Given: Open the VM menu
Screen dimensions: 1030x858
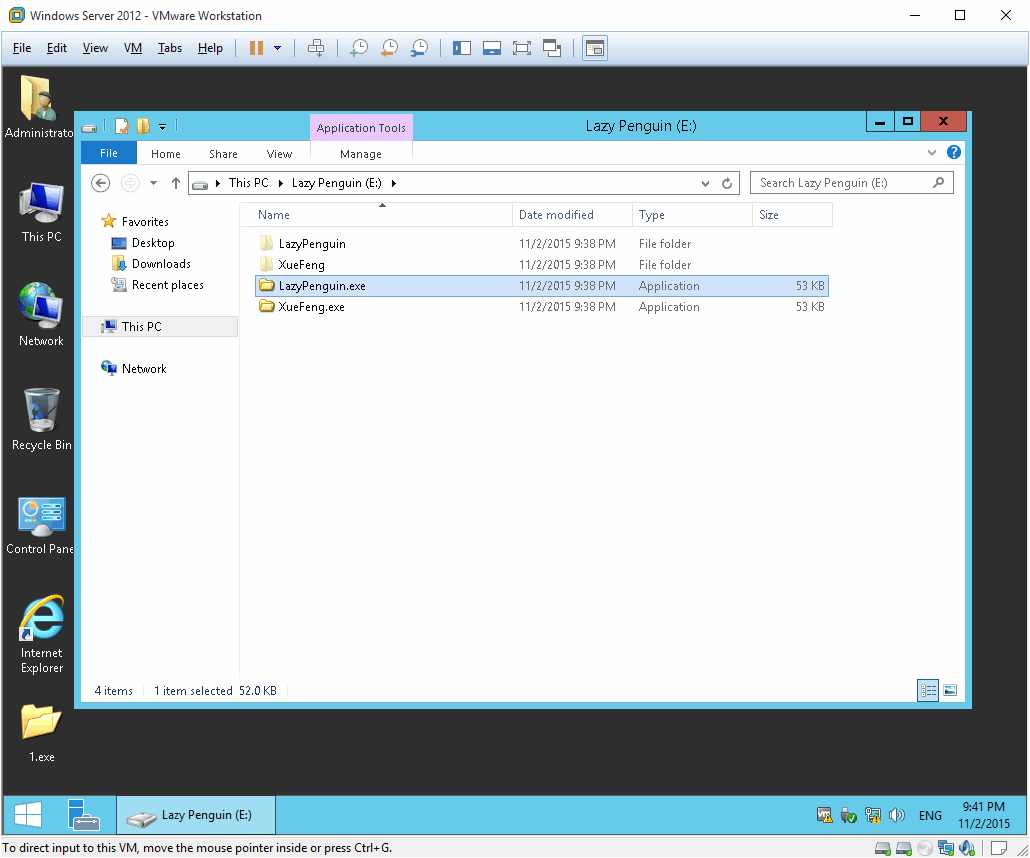Looking at the screenshot, I should click(133, 48).
